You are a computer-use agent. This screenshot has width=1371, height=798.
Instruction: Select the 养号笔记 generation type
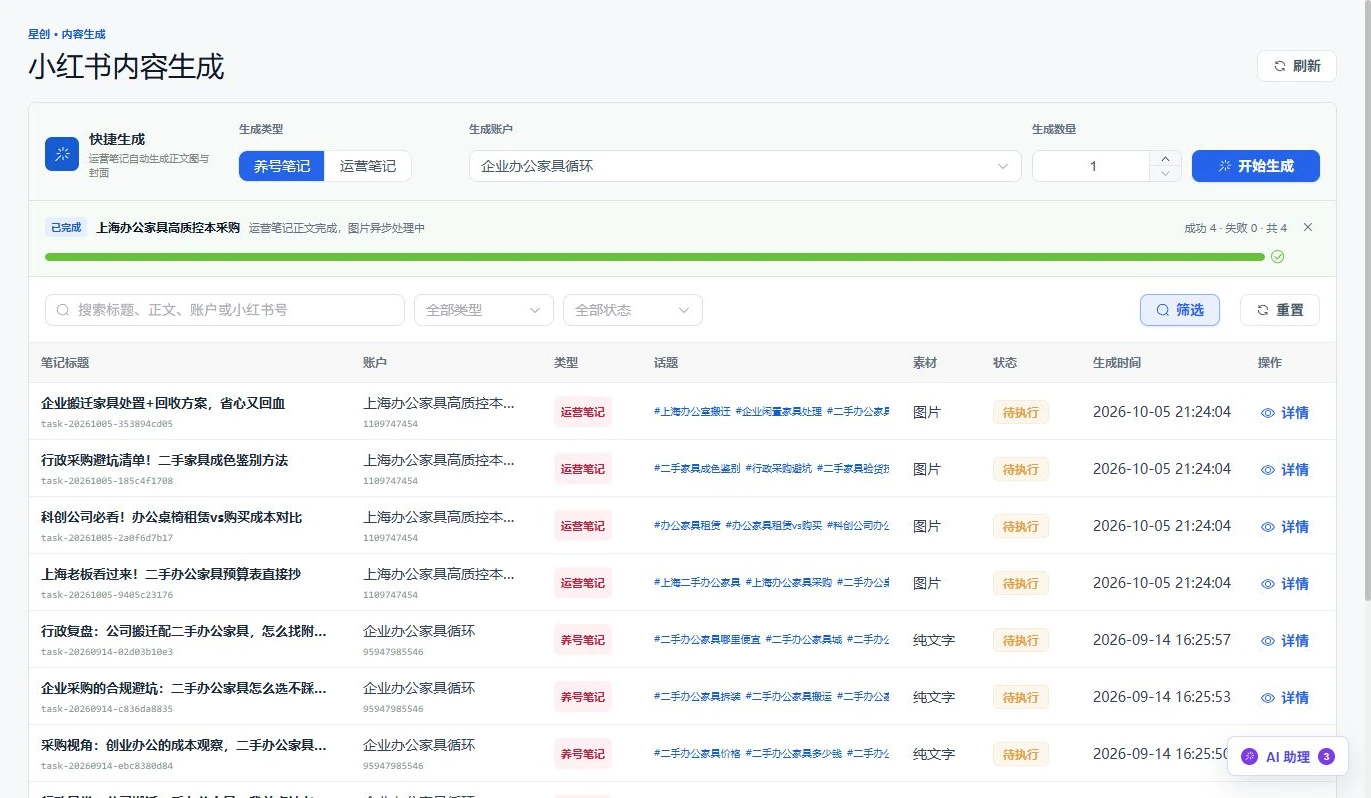coord(282,166)
